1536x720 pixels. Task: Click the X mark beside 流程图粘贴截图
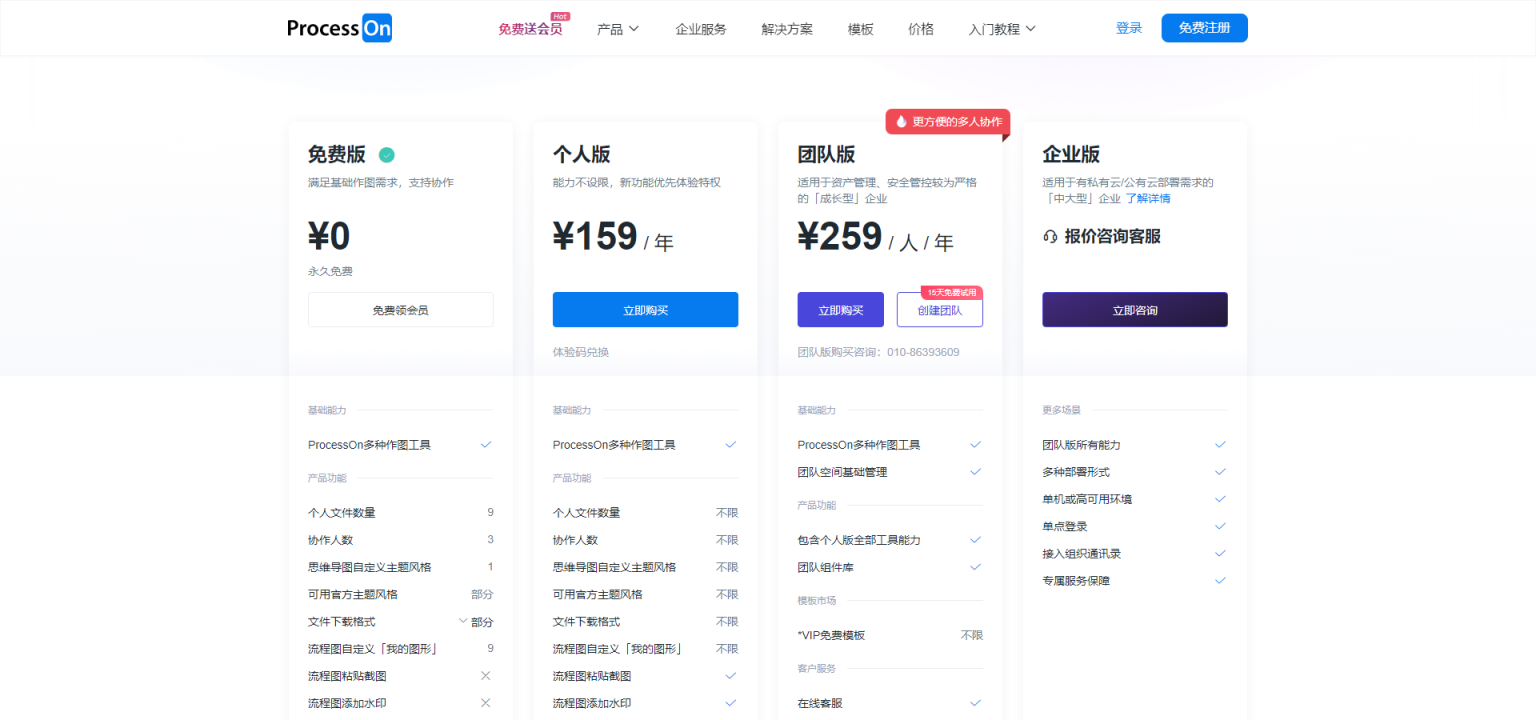coord(486,676)
